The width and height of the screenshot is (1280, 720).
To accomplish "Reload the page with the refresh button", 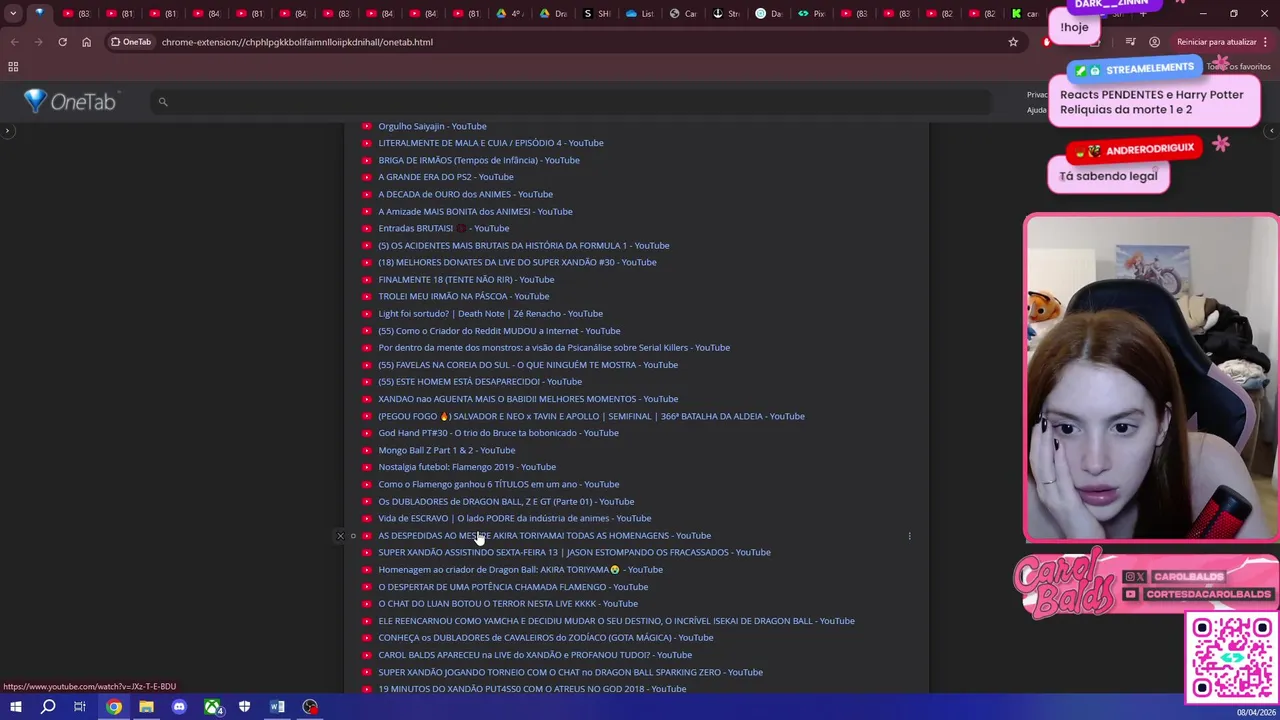I will 62,42.
